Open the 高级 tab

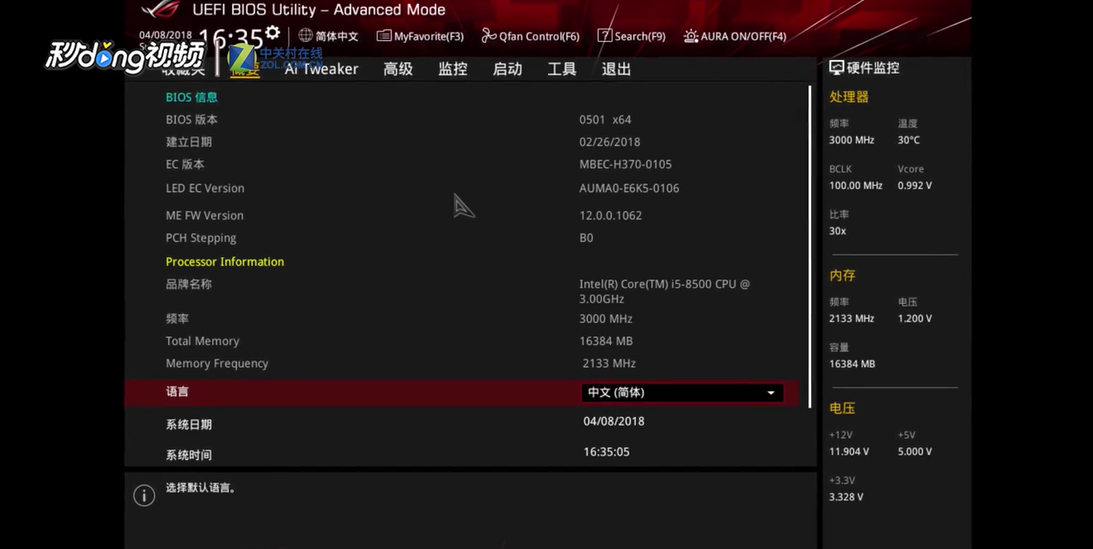pyautogui.click(x=398, y=69)
